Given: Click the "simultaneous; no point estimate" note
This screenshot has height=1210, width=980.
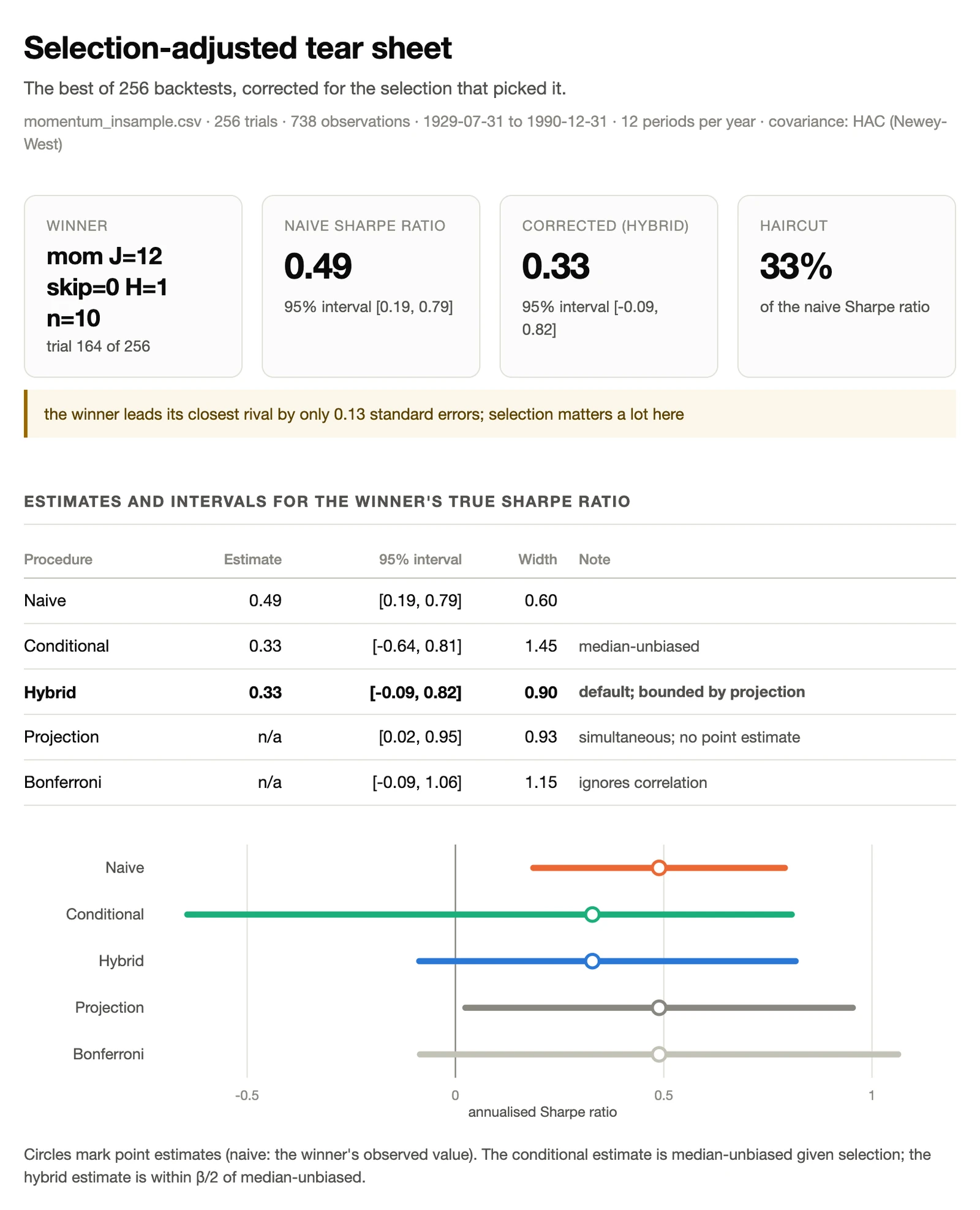Looking at the screenshot, I should 689,737.
